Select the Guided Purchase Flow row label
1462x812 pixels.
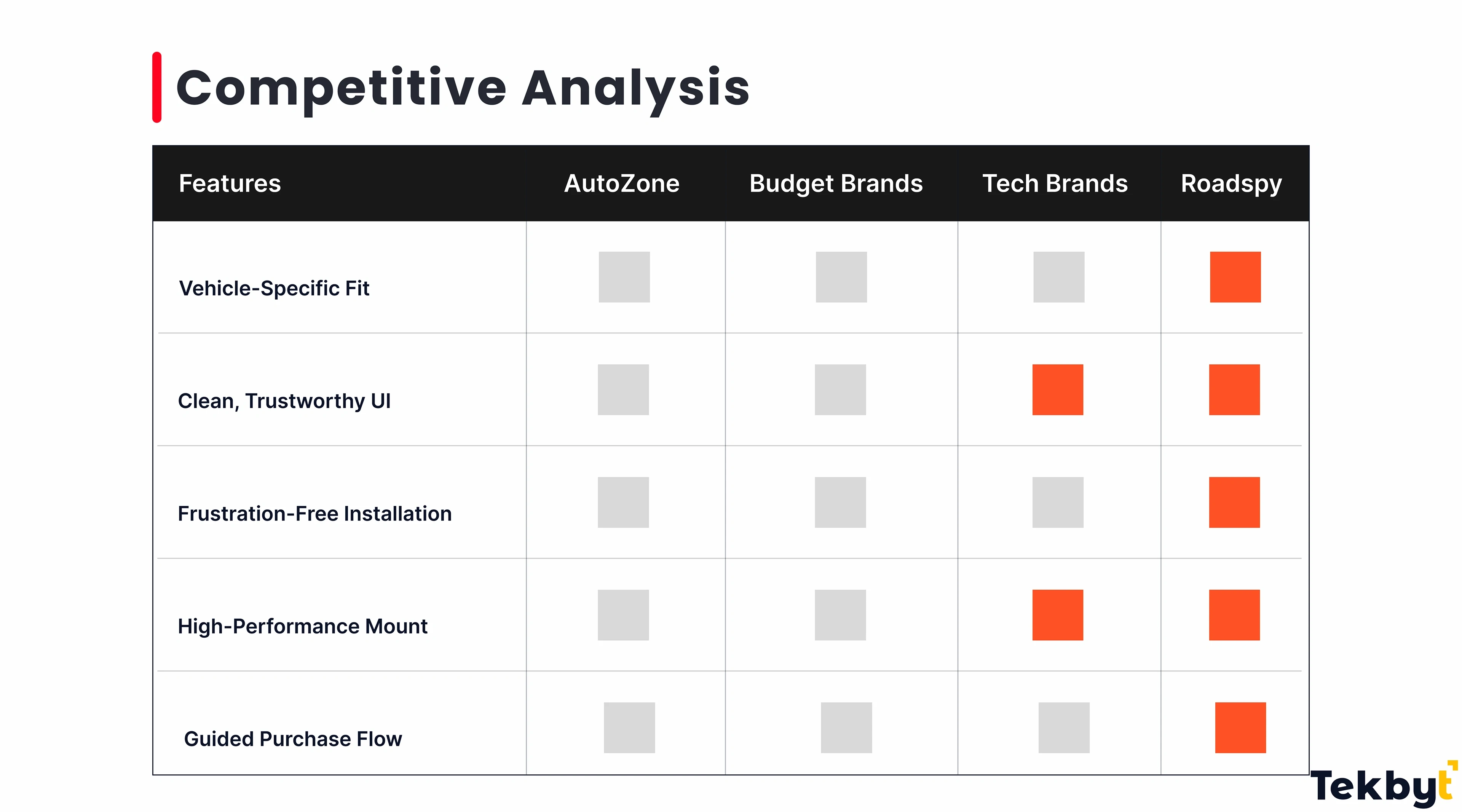click(x=293, y=739)
